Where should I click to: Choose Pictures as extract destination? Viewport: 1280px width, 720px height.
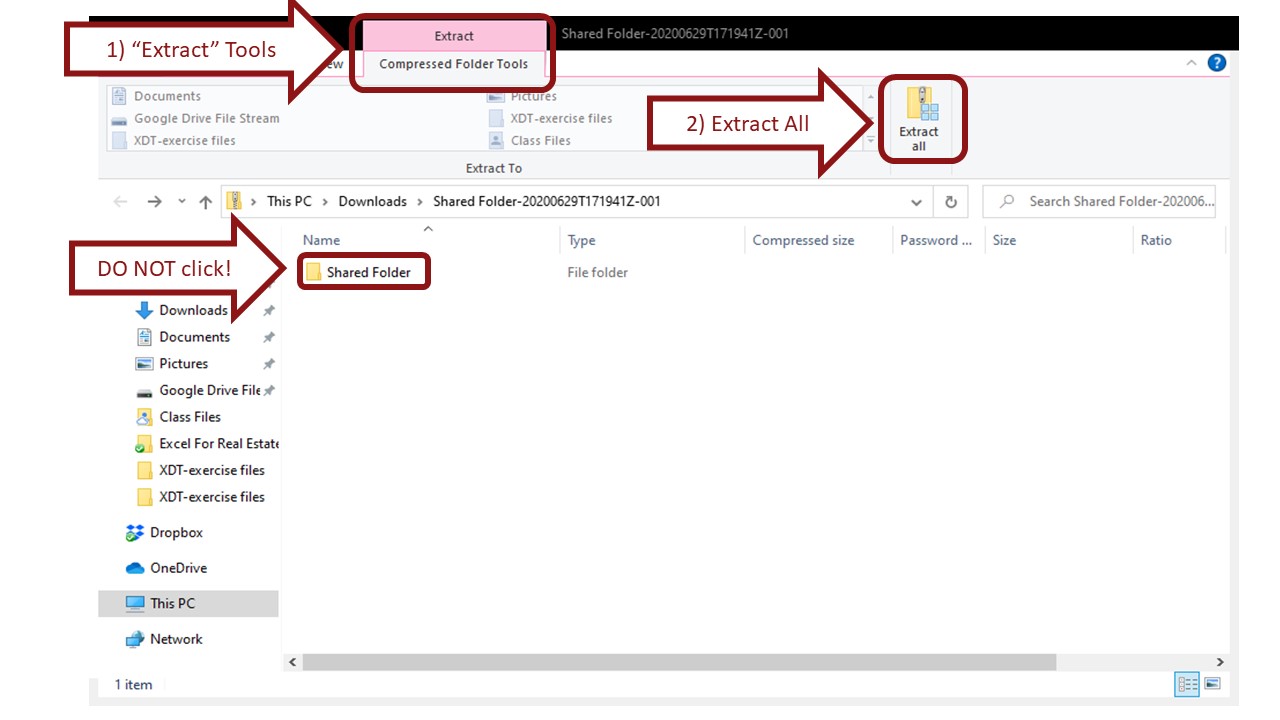click(523, 96)
